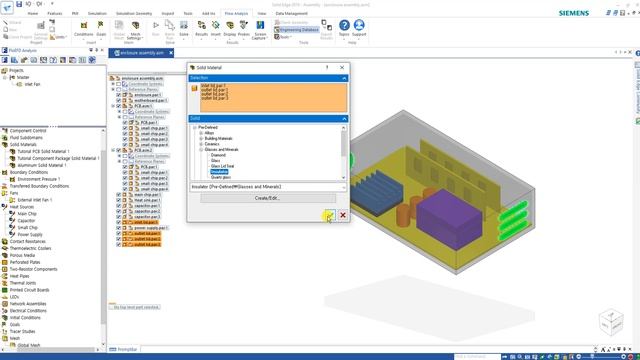This screenshot has height=360, width=640.
Task: Click the Heat Sources icon in tree
Action: (x=5, y=207)
